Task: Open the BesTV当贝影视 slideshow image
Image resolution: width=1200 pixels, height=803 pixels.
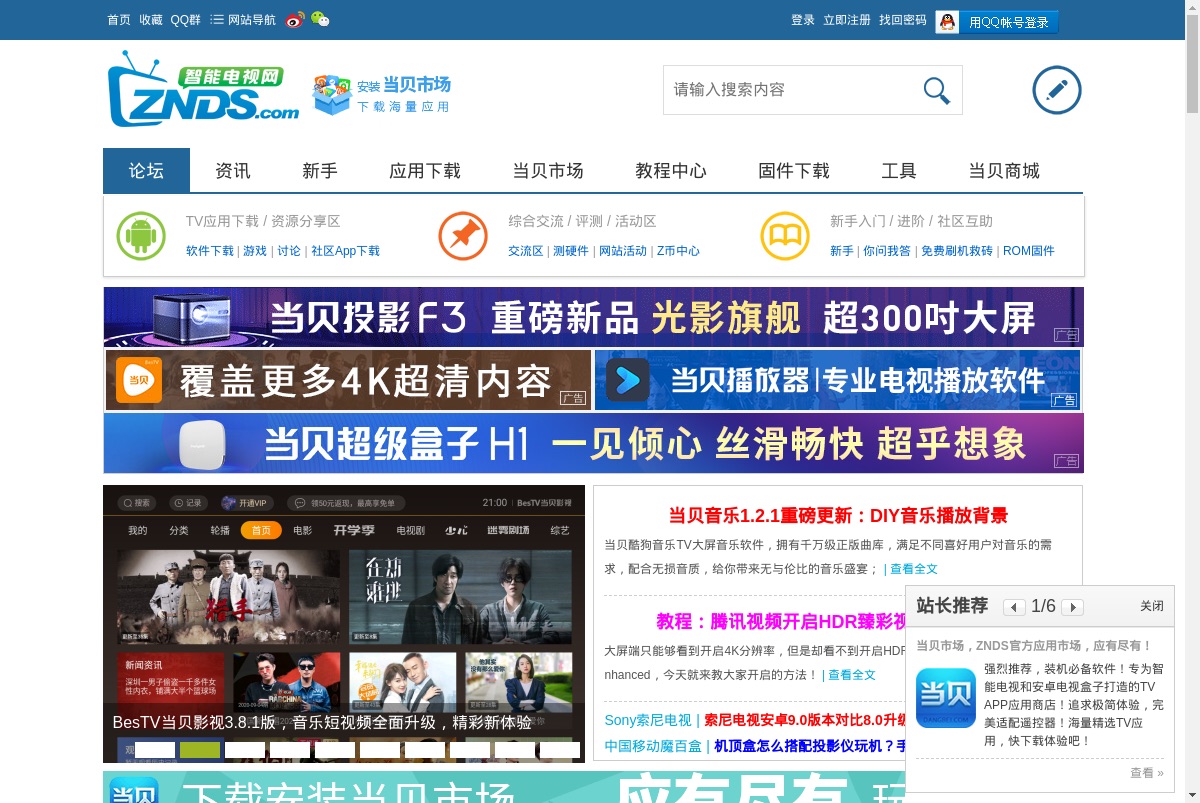Action: [344, 624]
